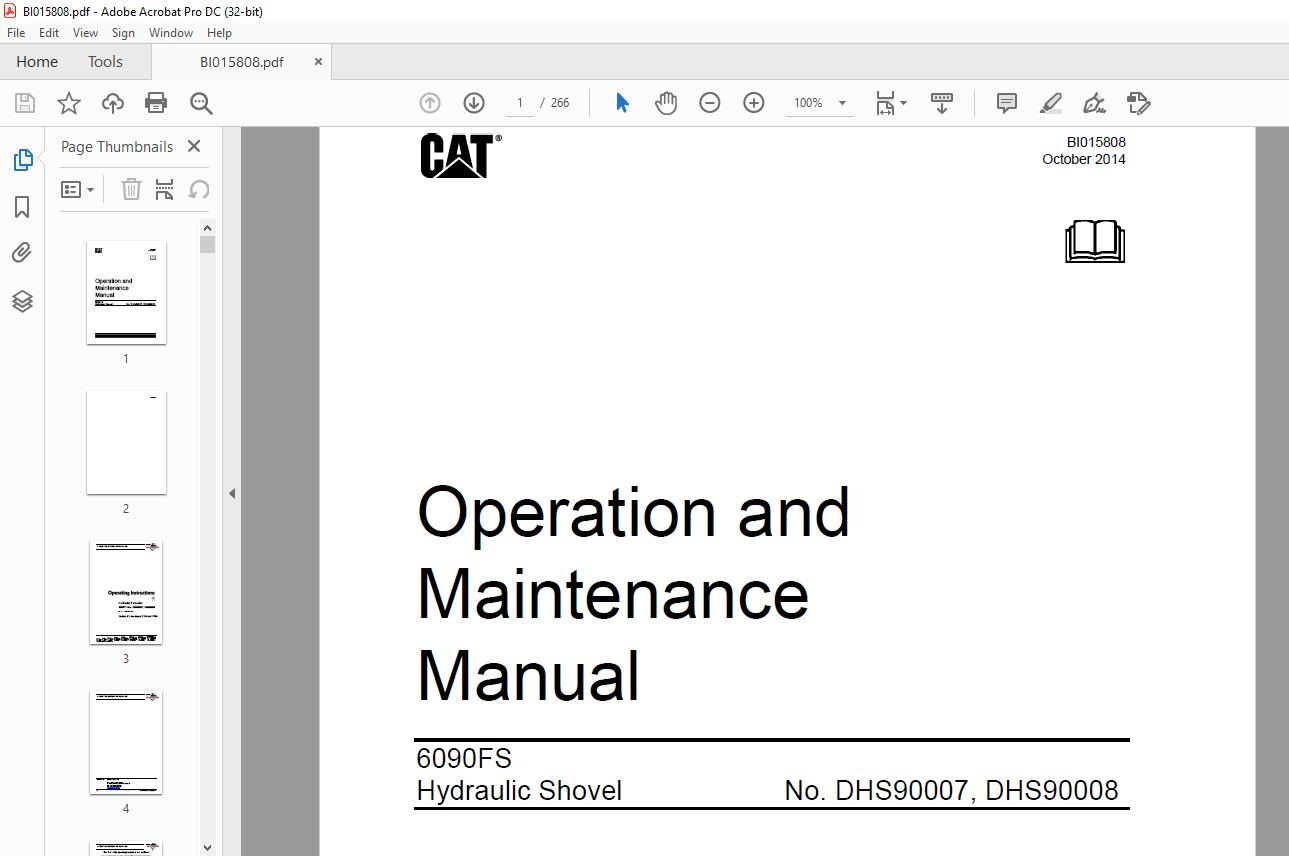Open the Window menu
The height and width of the screenshot is (856, 1289).
[171, 33]
